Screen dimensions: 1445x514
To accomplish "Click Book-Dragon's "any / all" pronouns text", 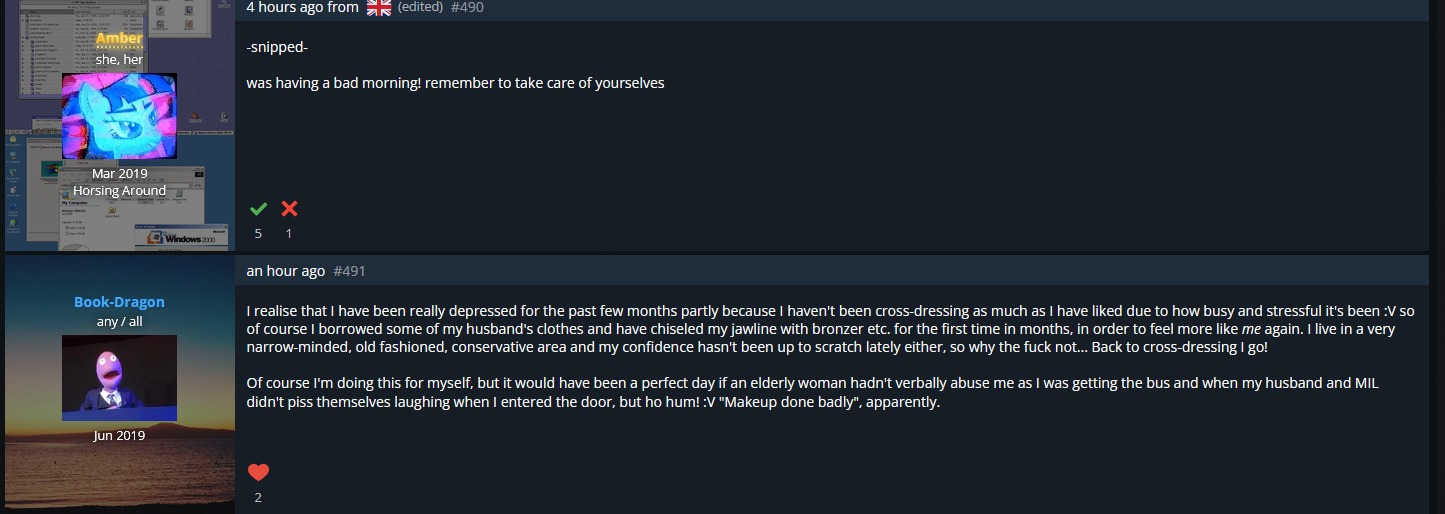I will coord(120,322).
